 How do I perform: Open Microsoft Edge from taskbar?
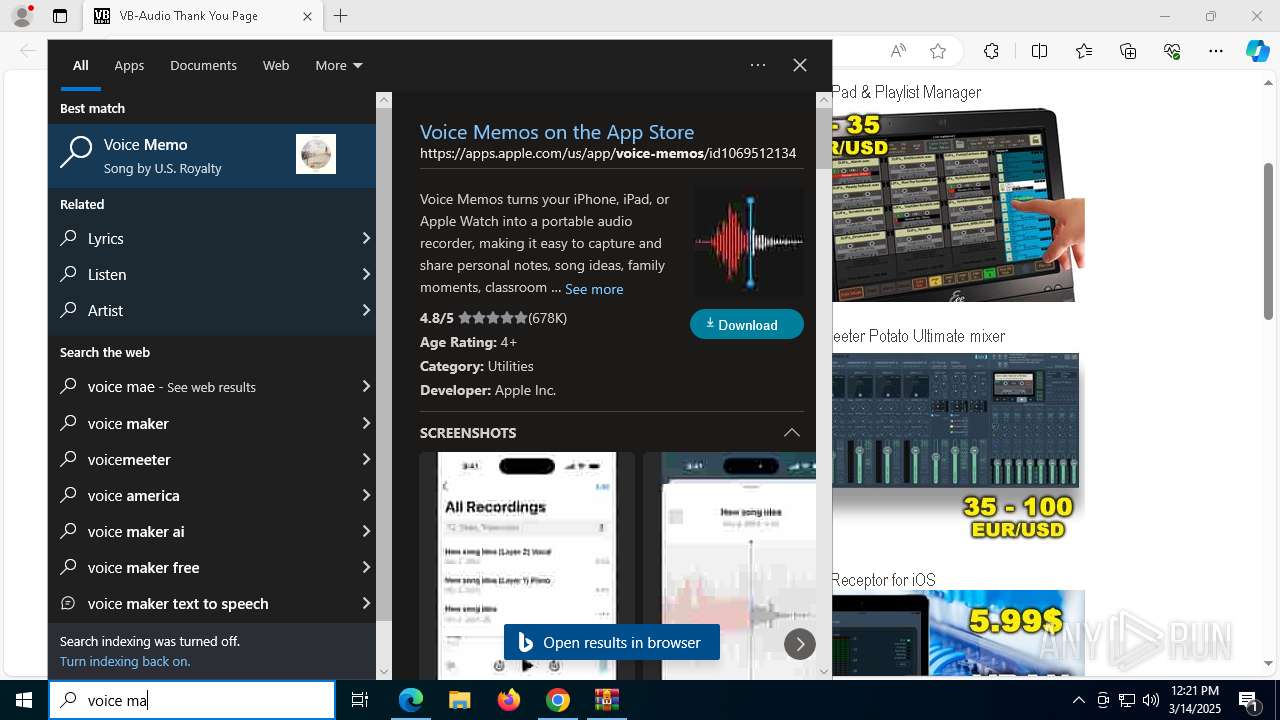pyautogui.click(x=411, y=700)
